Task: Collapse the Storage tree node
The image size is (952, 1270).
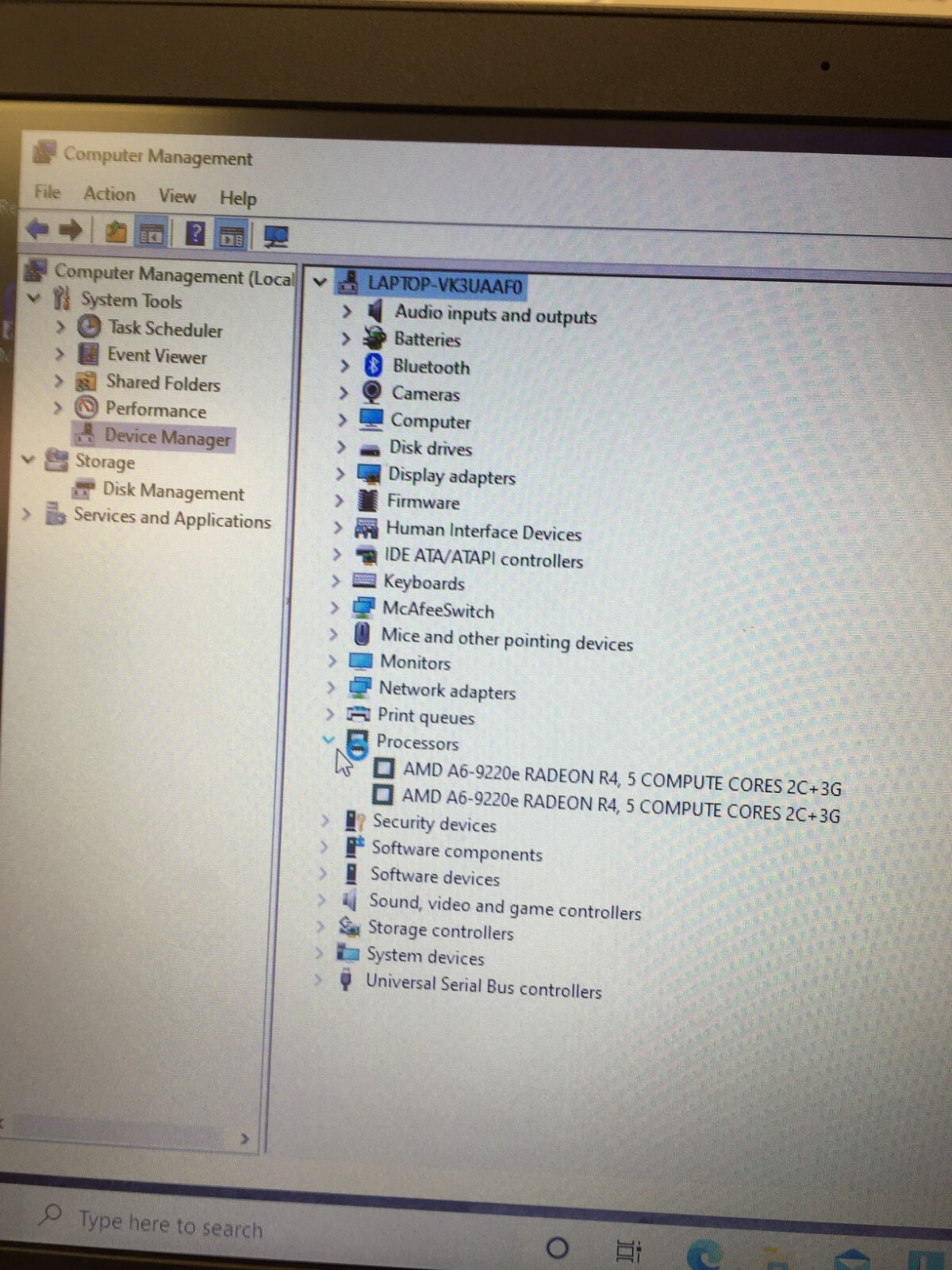Action: 29,460
